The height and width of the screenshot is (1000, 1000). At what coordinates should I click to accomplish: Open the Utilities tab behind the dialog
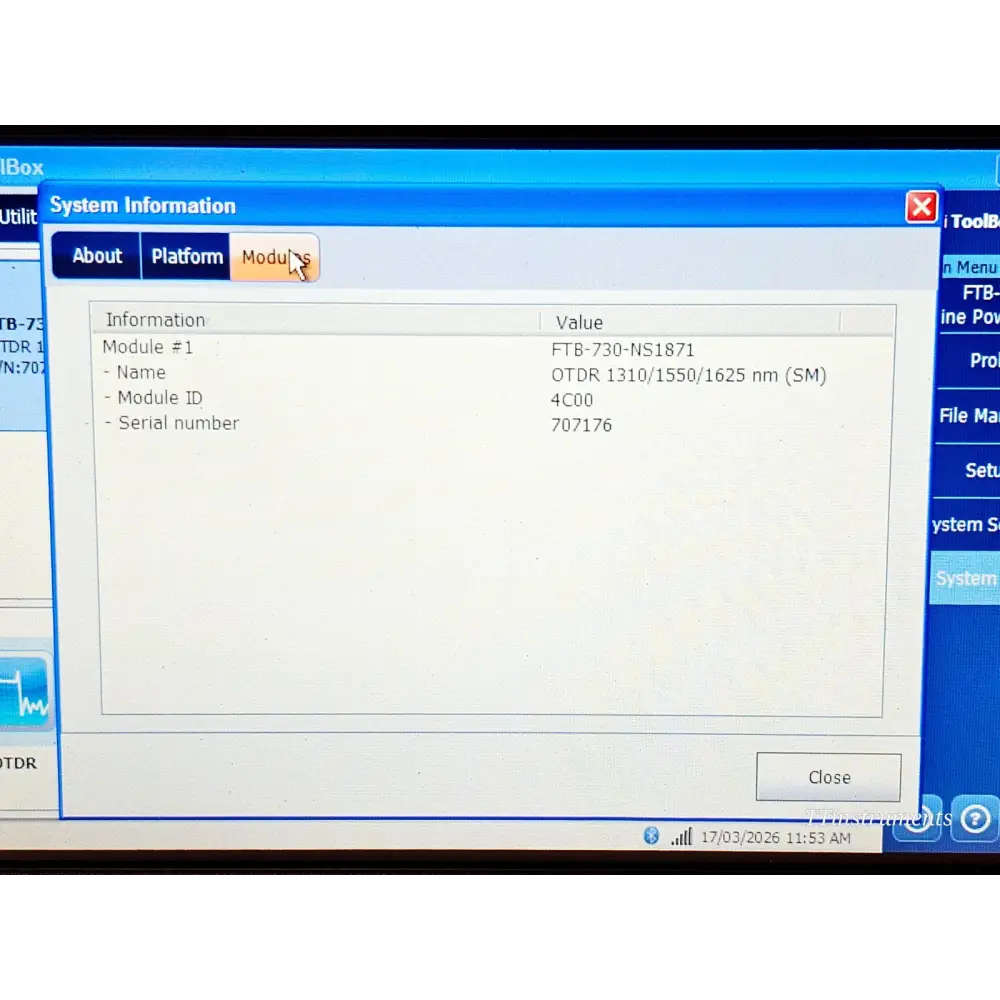(x=18, y=217)
